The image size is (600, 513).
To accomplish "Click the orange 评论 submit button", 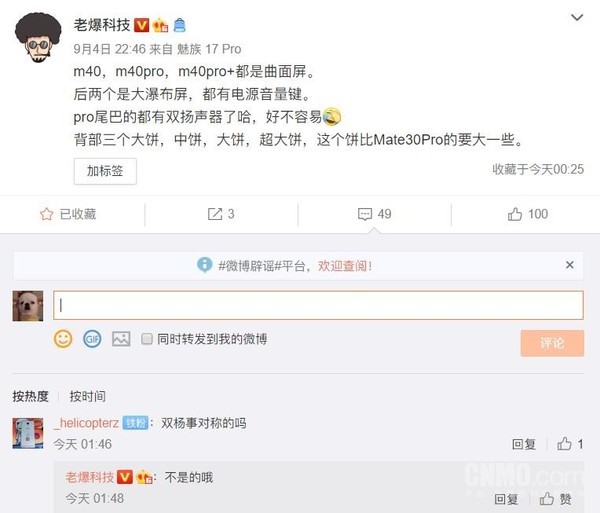I will tap(551, 343).
